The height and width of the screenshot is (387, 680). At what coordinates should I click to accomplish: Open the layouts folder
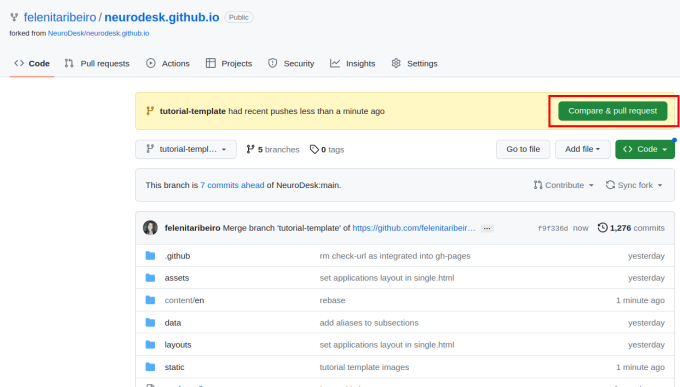pos(178,345)
